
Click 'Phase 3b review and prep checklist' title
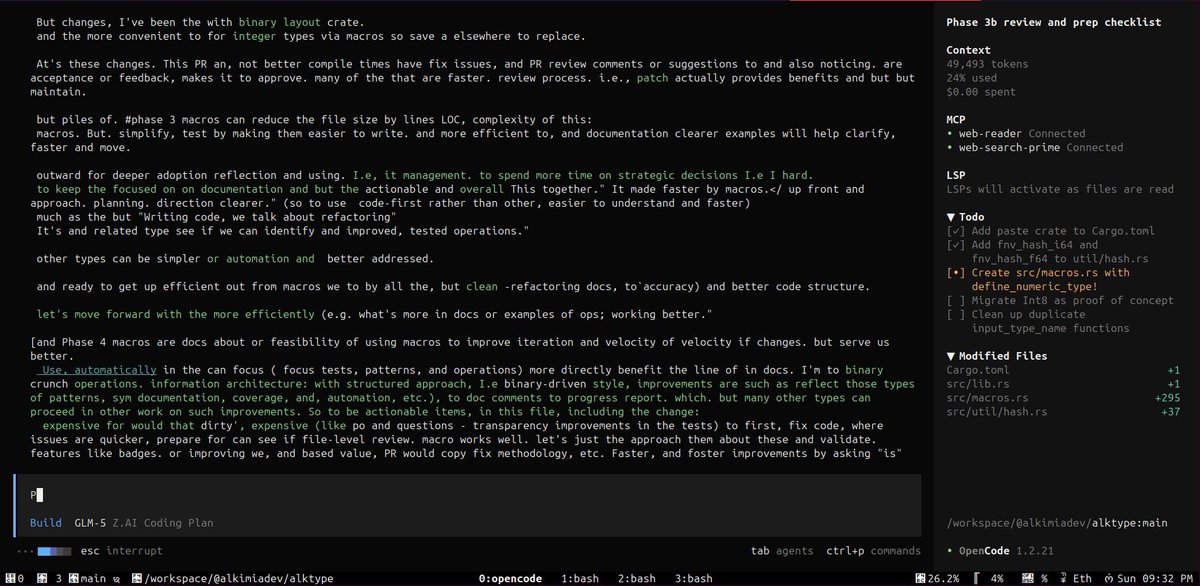pos(1054,22)
